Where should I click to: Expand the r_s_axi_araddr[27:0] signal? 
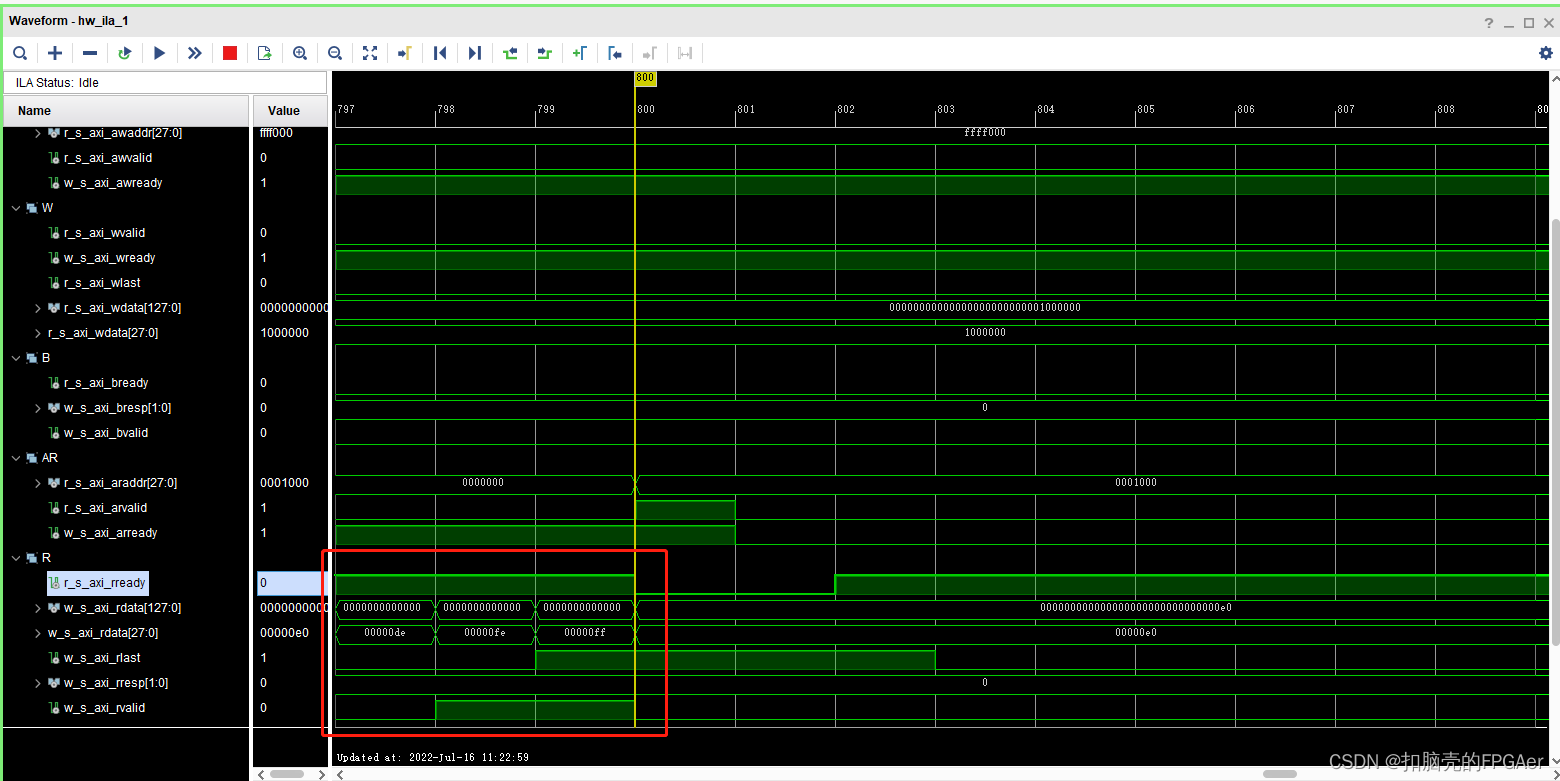[x=37, y=482]
